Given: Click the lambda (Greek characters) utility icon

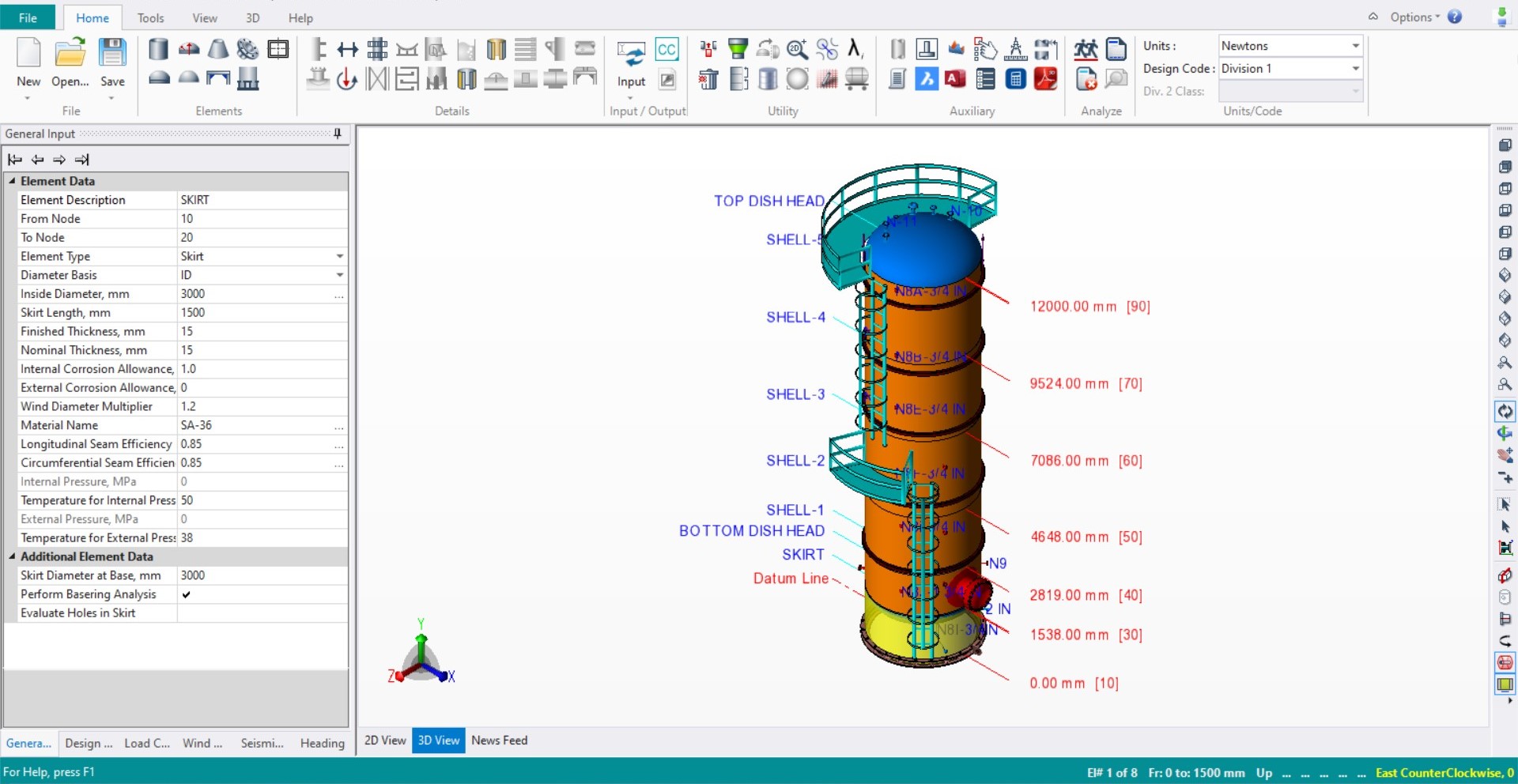Looking at the screenshot, I should click(x=855, y=49).
